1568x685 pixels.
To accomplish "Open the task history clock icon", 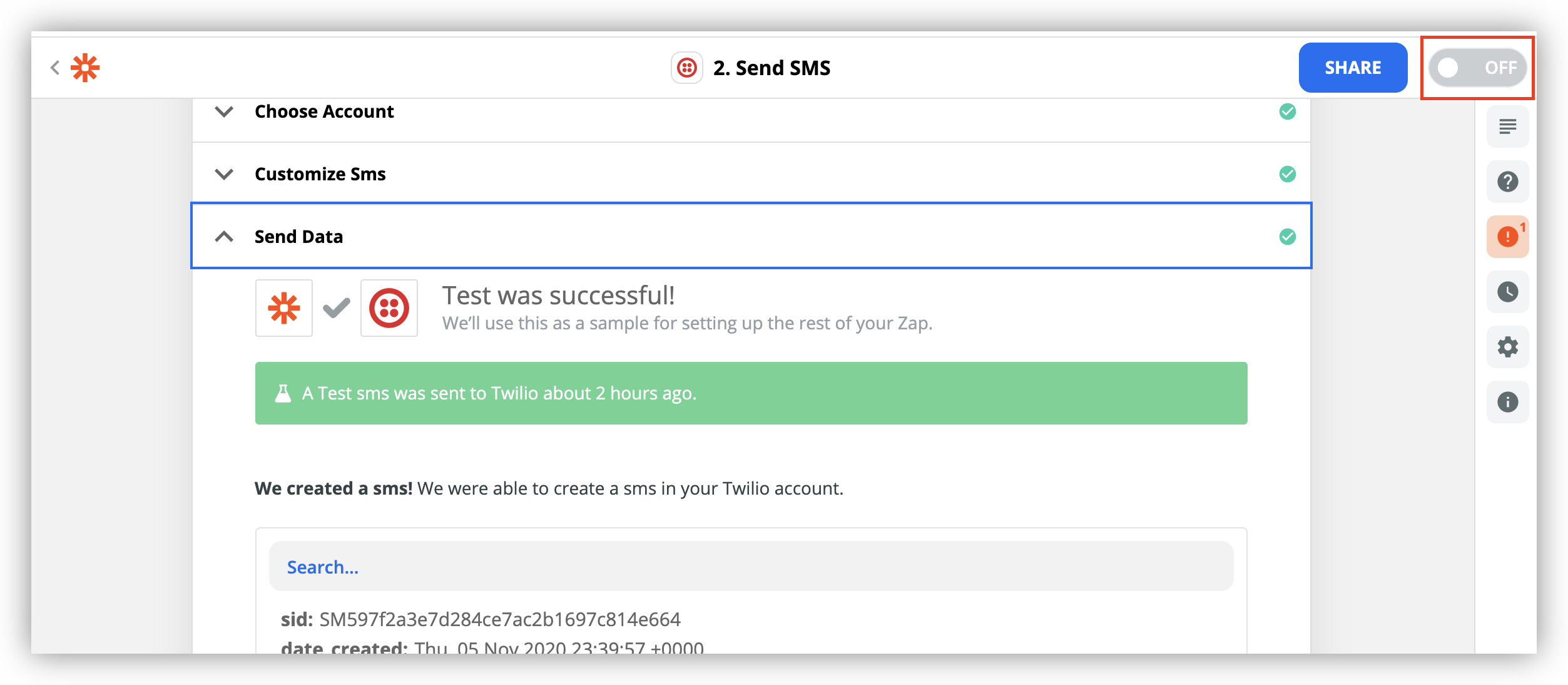I will tap(1507, 292).
